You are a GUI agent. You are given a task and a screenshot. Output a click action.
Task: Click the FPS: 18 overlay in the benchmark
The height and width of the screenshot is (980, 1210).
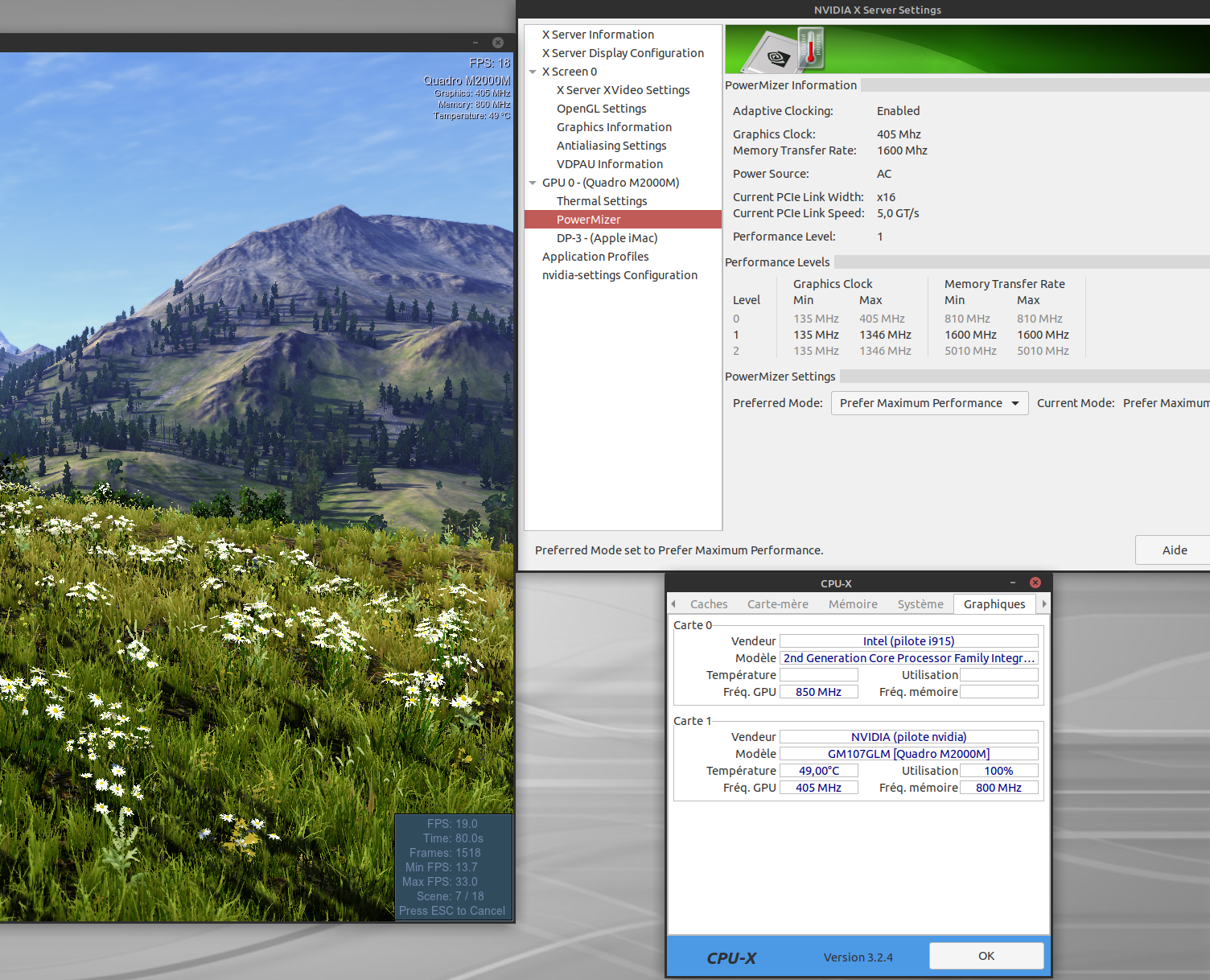coord(489,63)
